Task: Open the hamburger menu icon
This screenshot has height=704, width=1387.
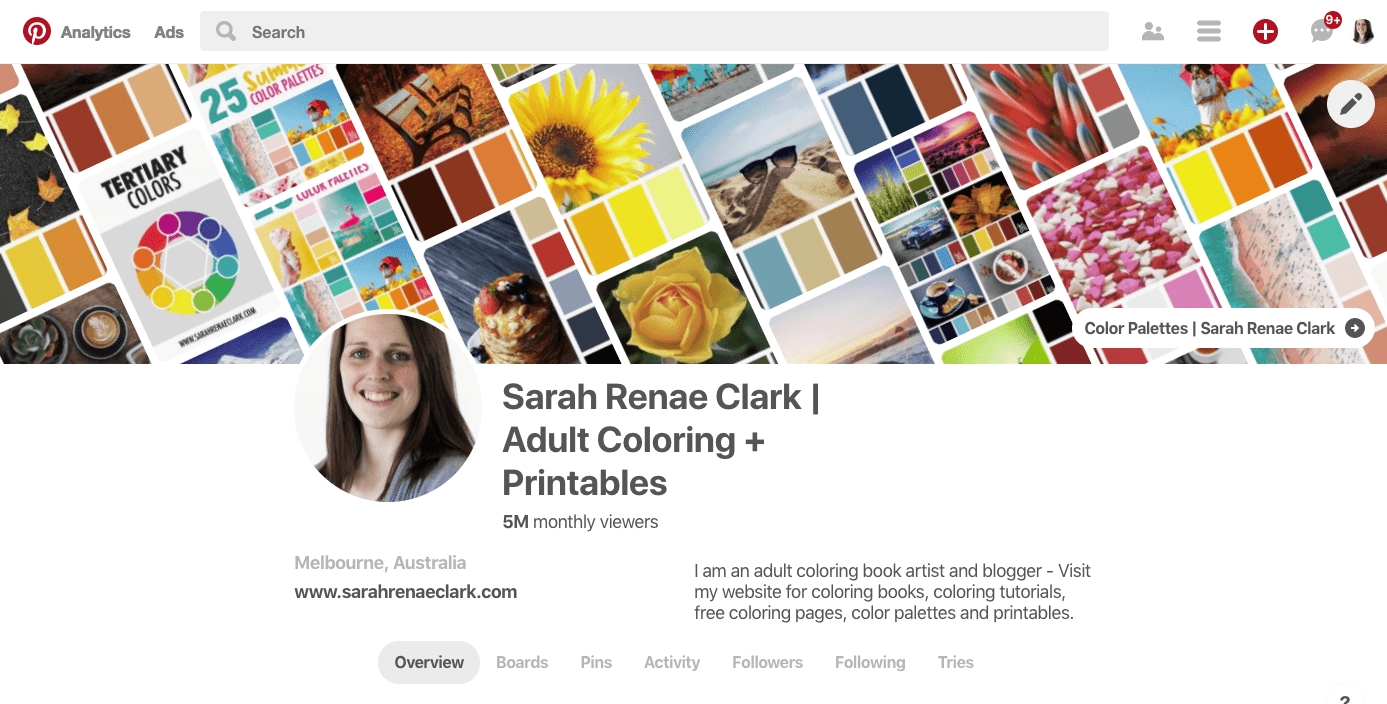Action: [x=1209, y=32]
